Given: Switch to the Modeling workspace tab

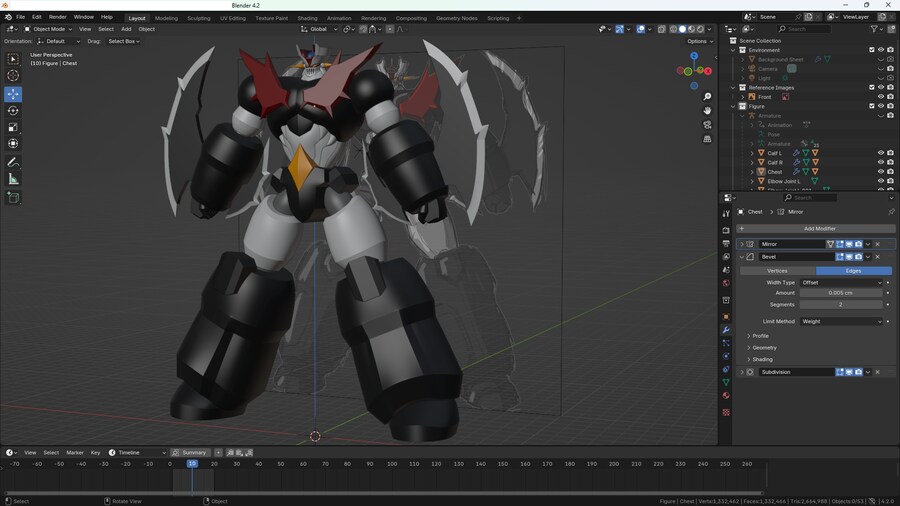Looking at the screenshot, I should [166, 18].
